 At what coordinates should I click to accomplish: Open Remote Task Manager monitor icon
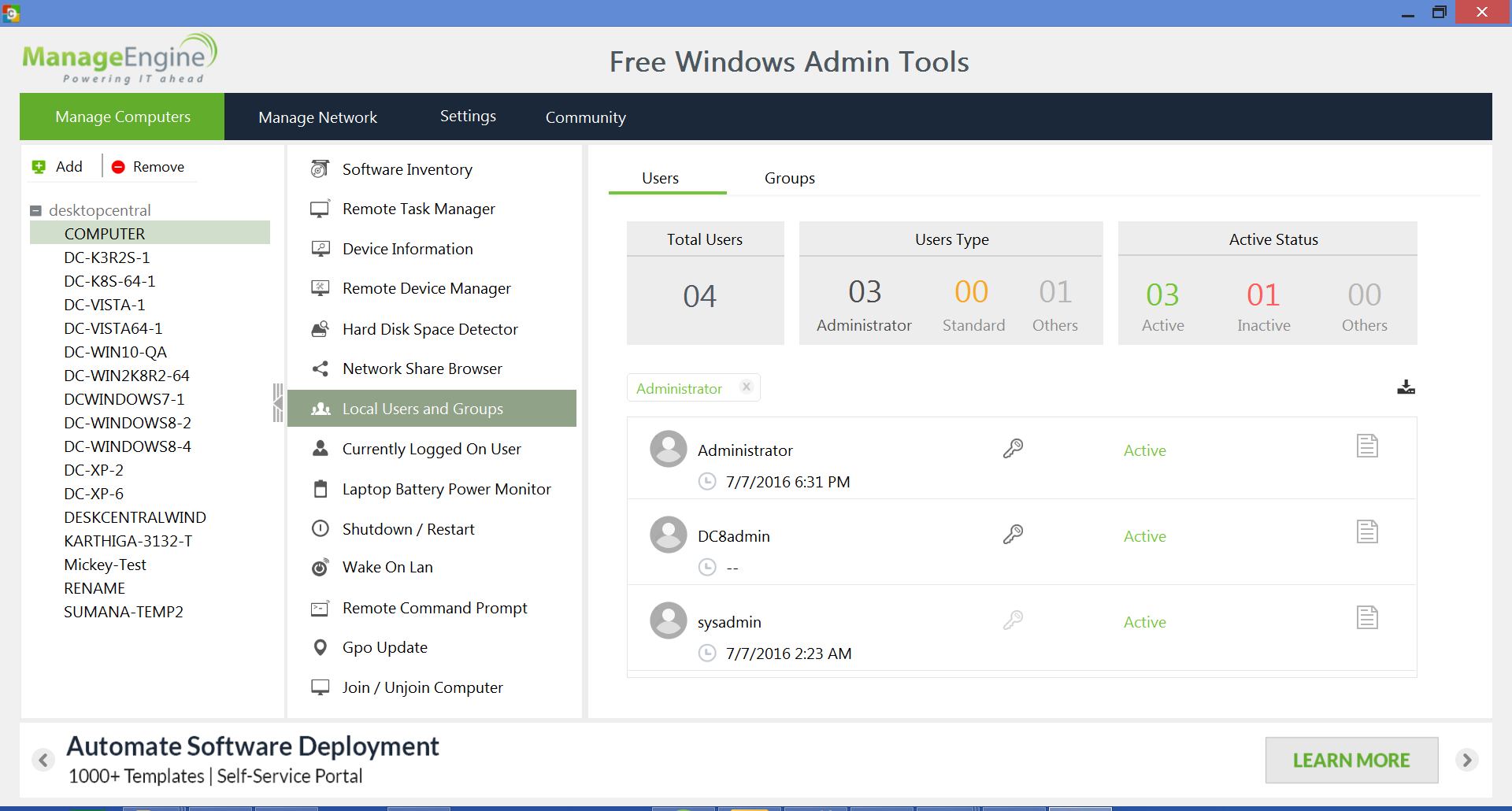320,209
